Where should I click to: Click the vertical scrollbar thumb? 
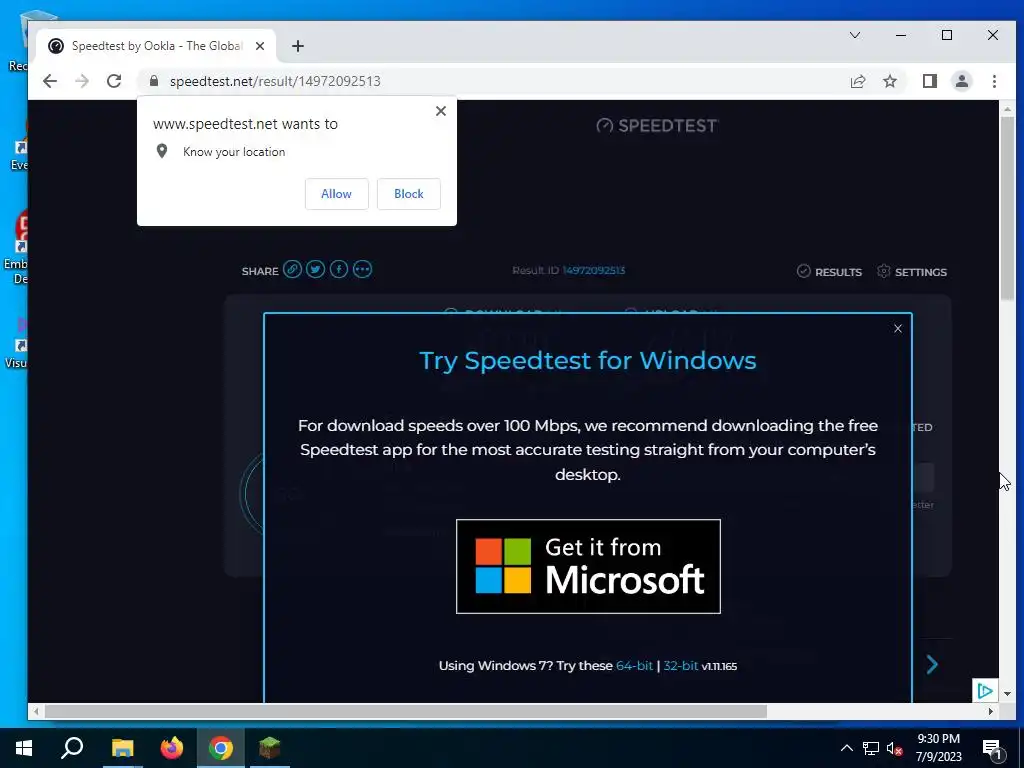(1007, 208)
